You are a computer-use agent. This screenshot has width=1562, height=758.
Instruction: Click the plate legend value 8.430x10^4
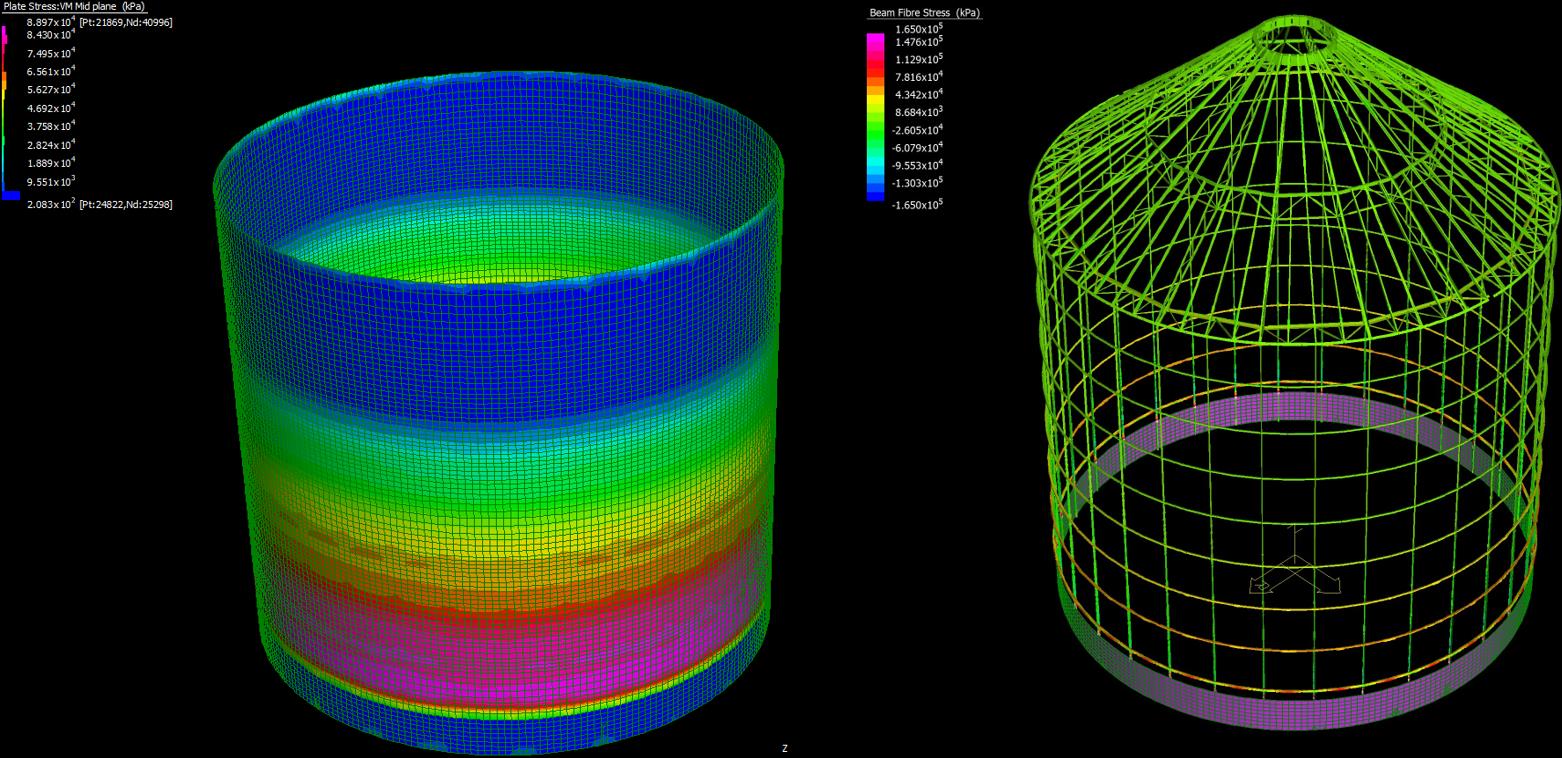pyautogui.click(x=51, y=34)
